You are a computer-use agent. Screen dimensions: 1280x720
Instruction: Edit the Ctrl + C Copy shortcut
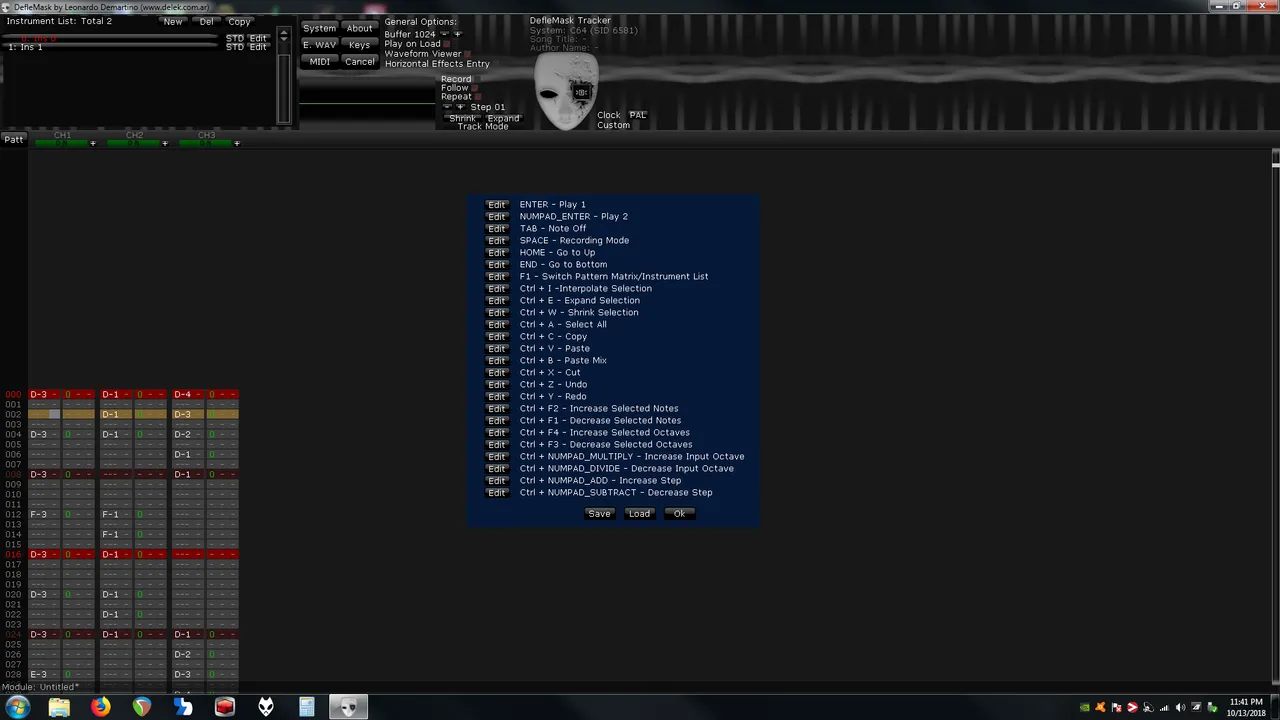tap(497, 337)
